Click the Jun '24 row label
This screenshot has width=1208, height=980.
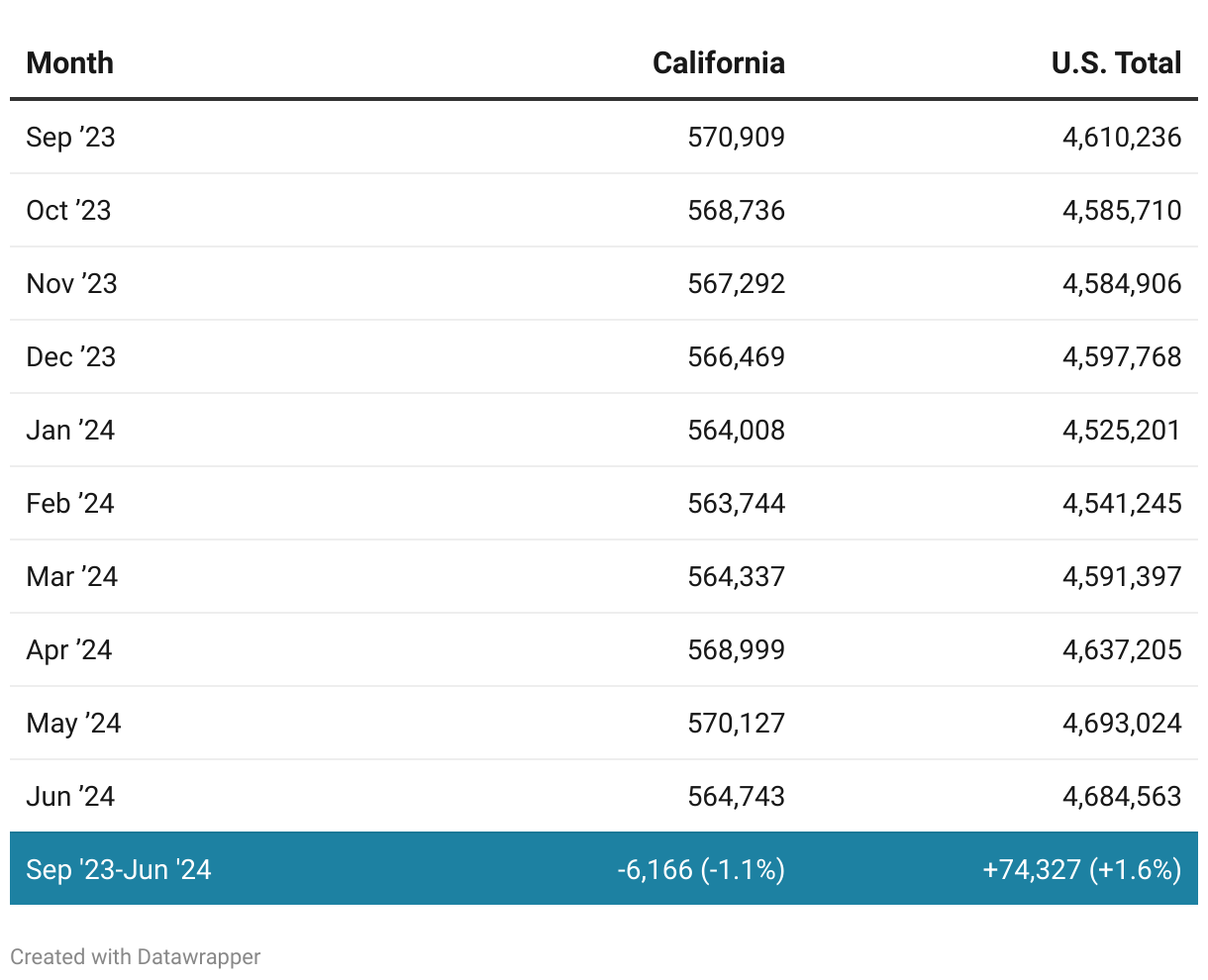[x=70, y=797]
